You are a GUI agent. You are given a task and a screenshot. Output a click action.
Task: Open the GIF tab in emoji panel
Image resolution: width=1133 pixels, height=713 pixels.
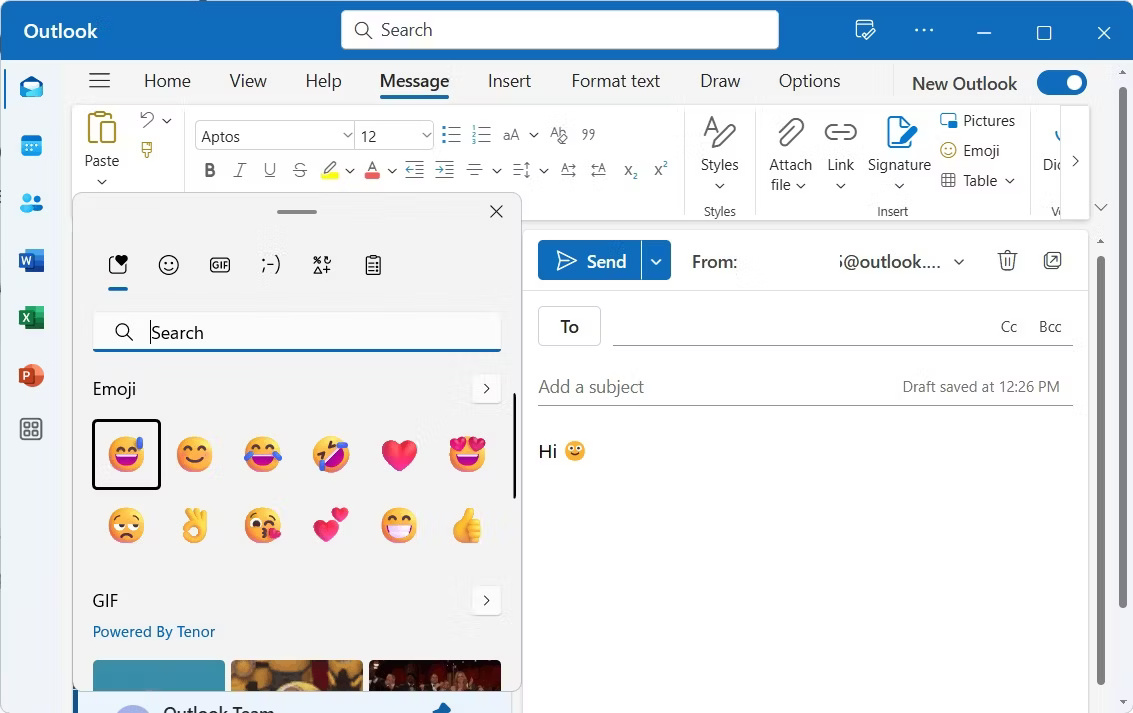[220, 265]
